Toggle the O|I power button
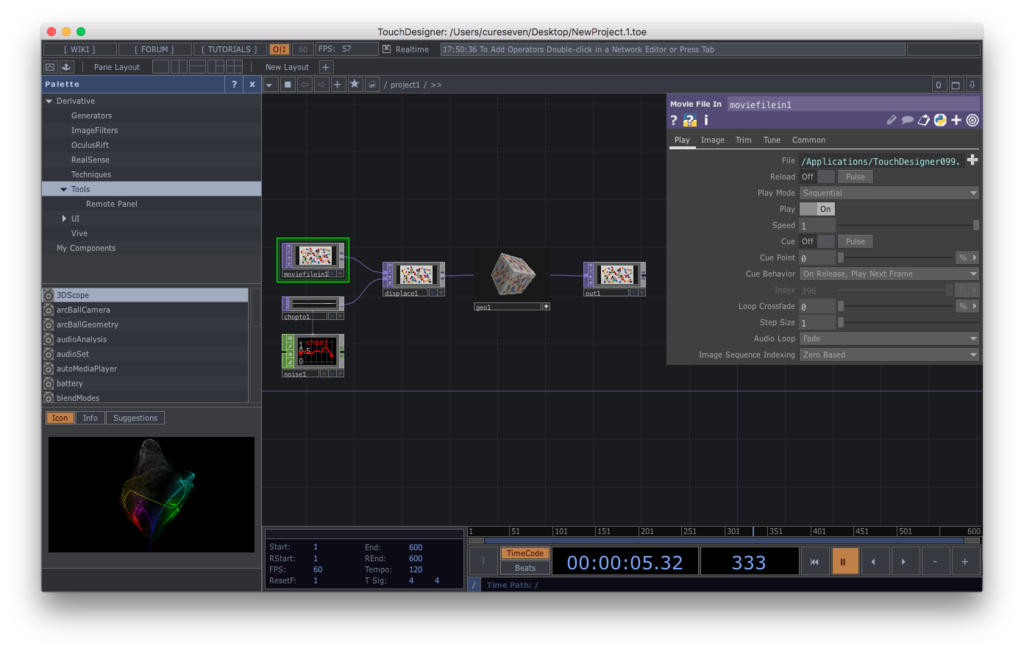The width and height of the screenshot is (1024, 651). [279, 49]
